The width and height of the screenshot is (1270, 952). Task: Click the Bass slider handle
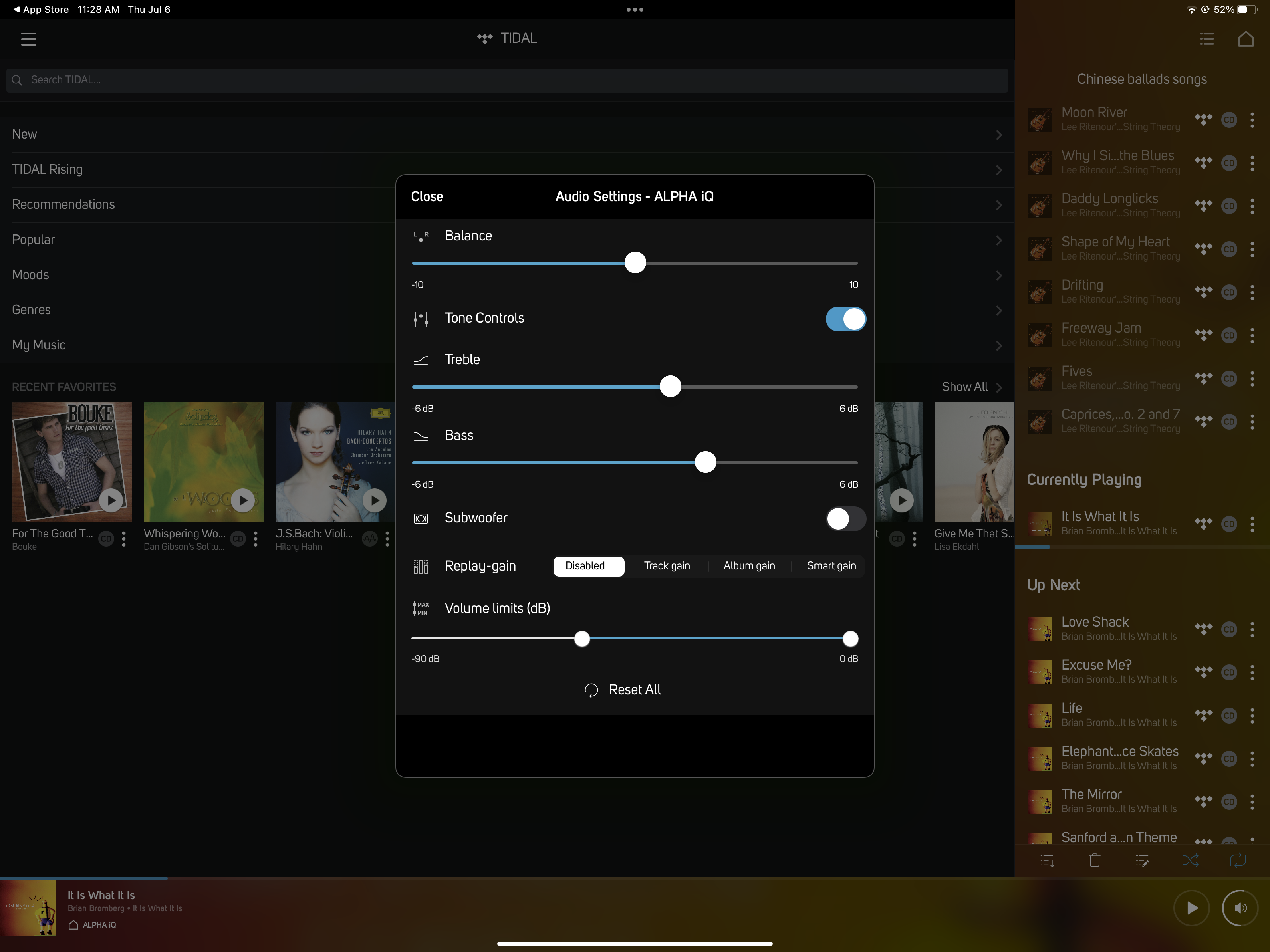[x=705, y=462]
